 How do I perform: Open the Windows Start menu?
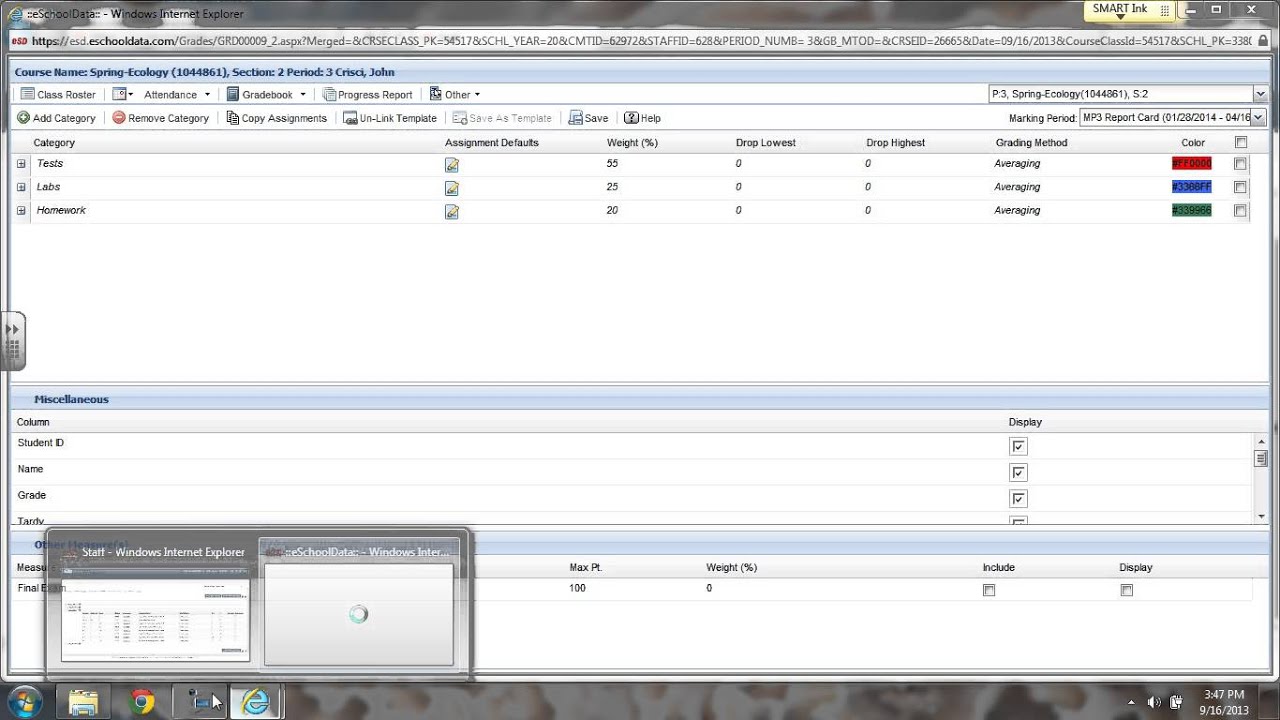point(23,701)
